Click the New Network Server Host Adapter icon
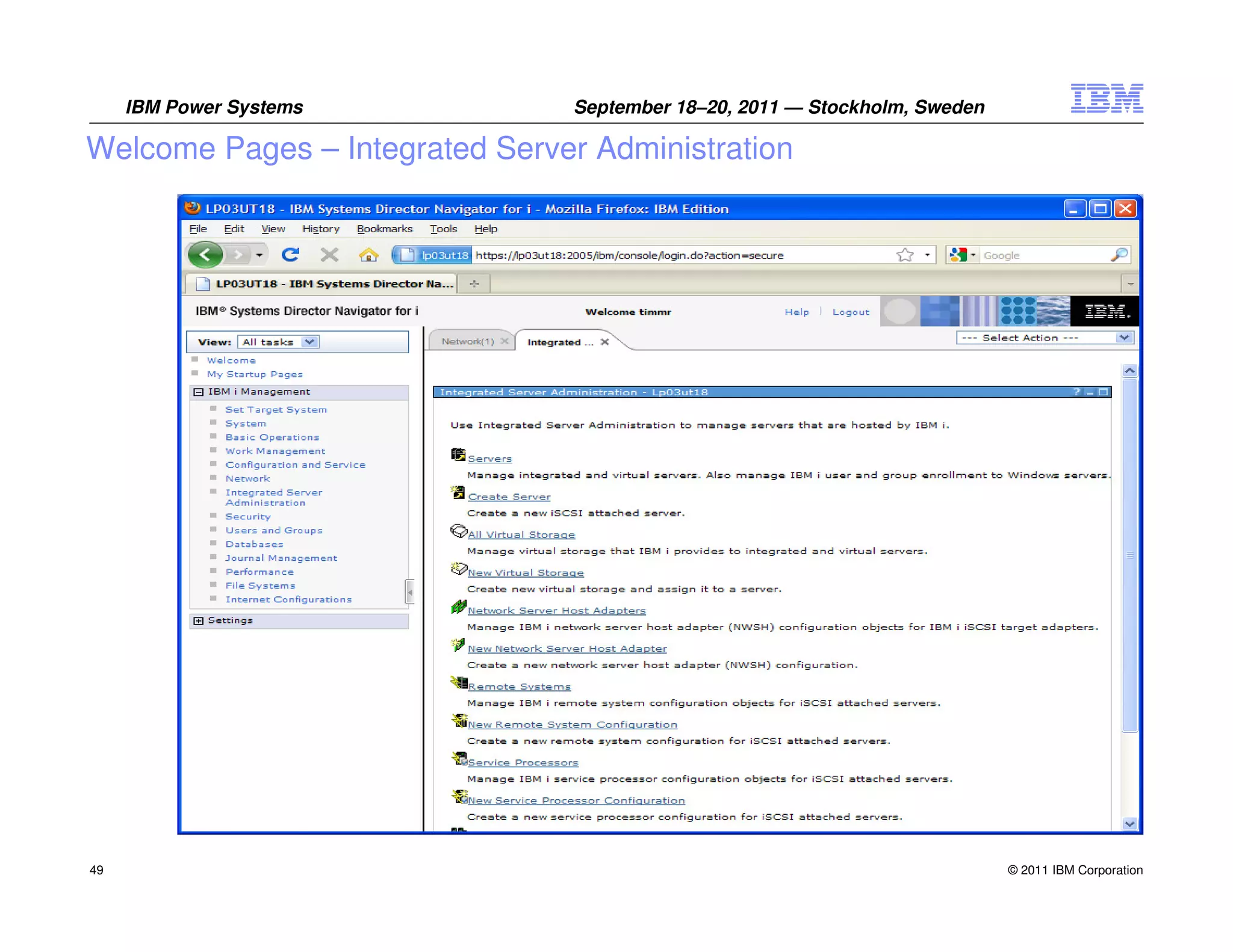 pos(458,644)
